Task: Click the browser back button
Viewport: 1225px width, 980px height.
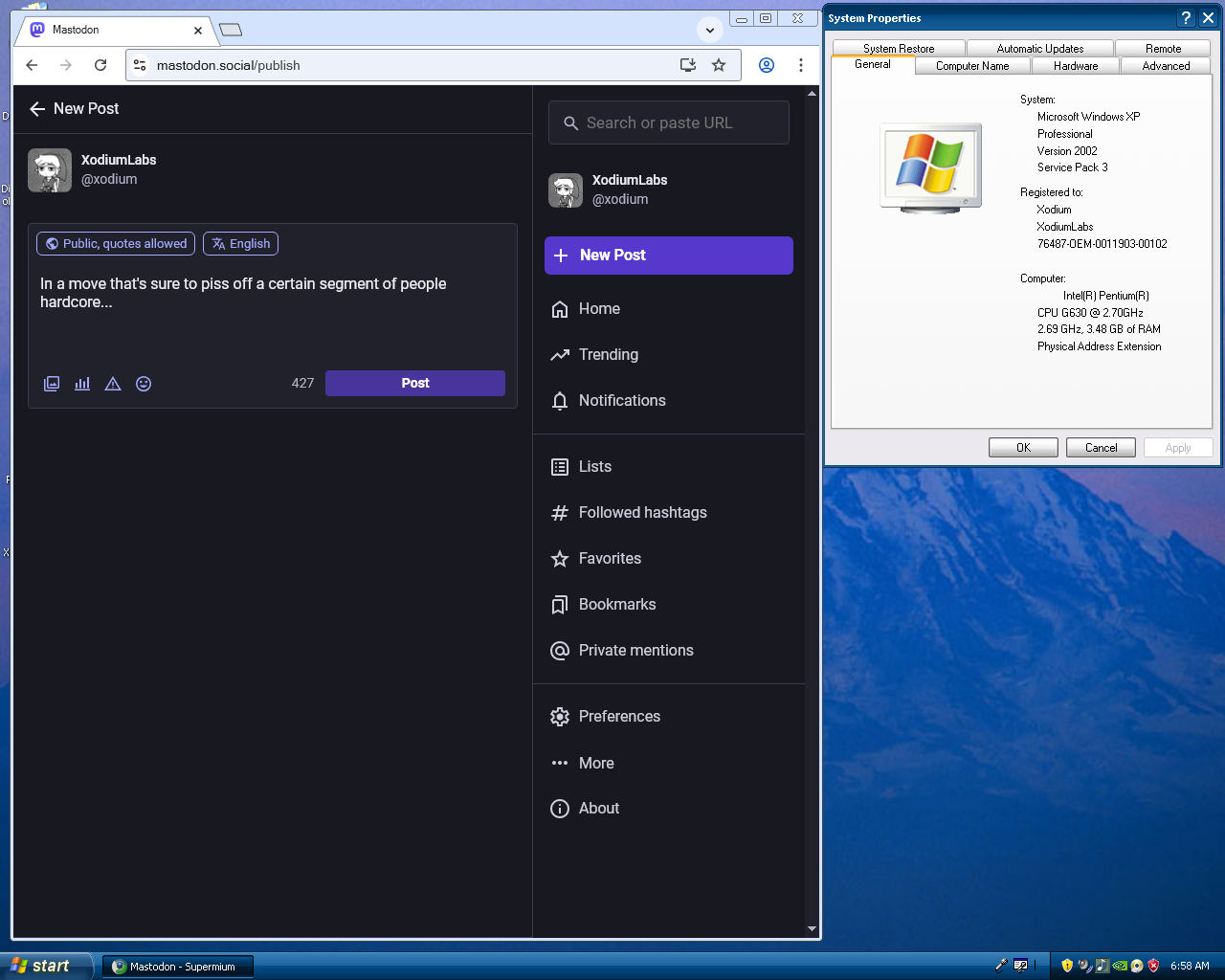Action: 32,65
